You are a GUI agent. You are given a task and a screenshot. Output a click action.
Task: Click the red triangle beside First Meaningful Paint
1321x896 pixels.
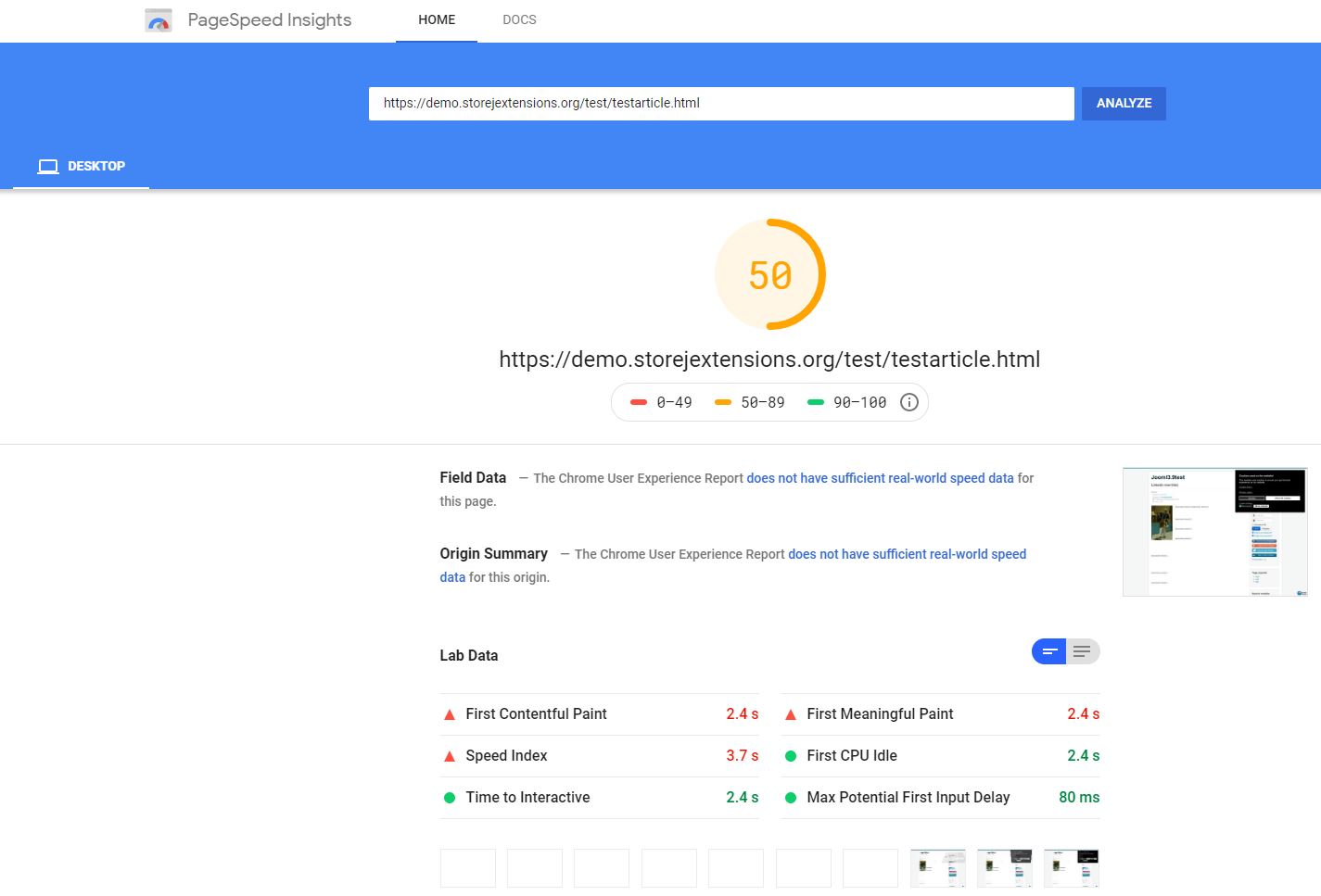(x=791, y=714)
